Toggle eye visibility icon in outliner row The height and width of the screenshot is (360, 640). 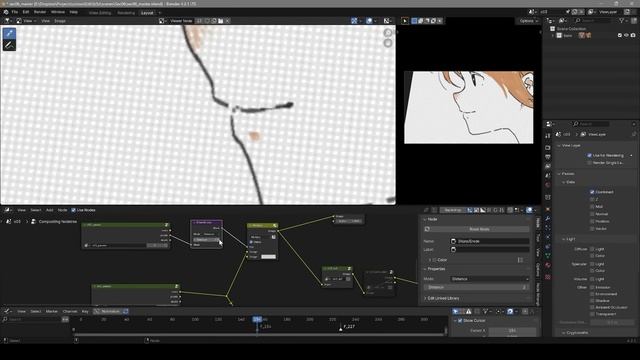coord(626,36)
